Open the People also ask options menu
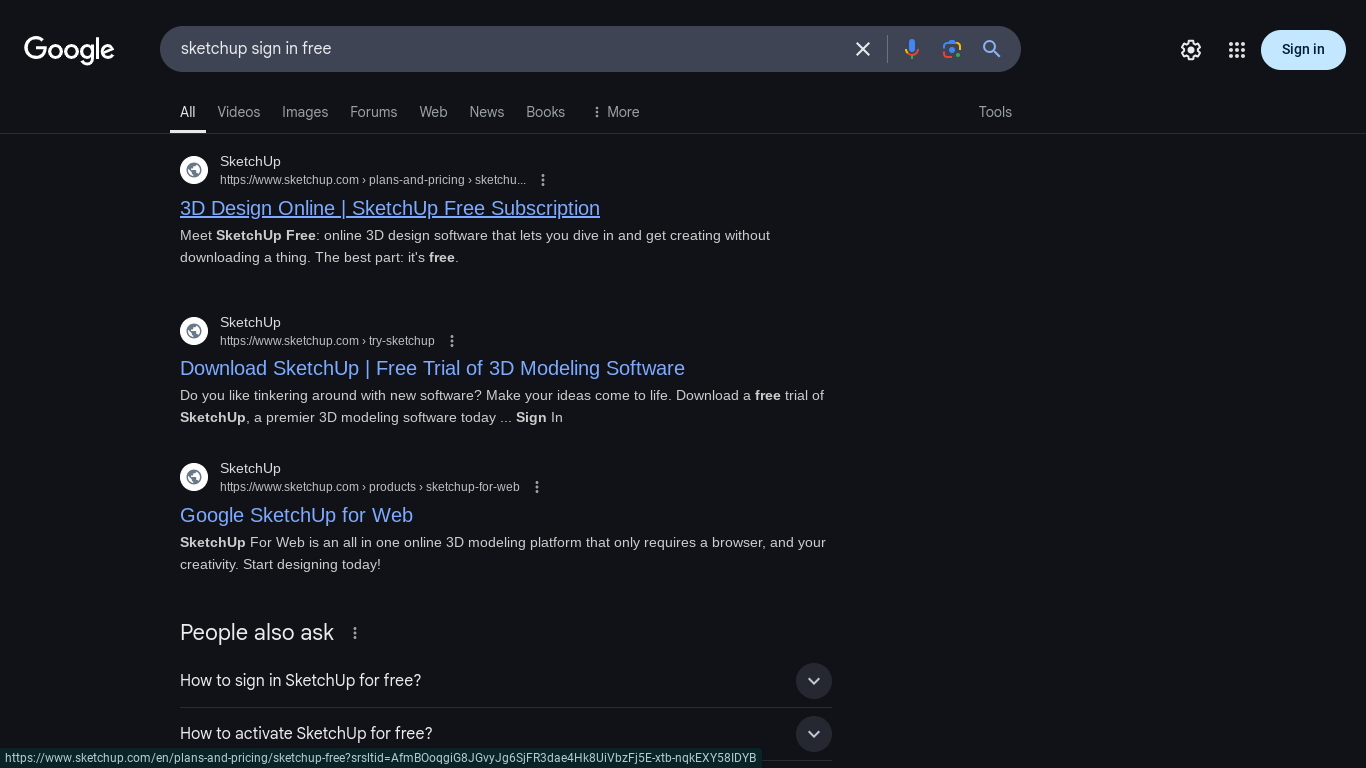1366x768 pixels. click(x=354, y=633)
